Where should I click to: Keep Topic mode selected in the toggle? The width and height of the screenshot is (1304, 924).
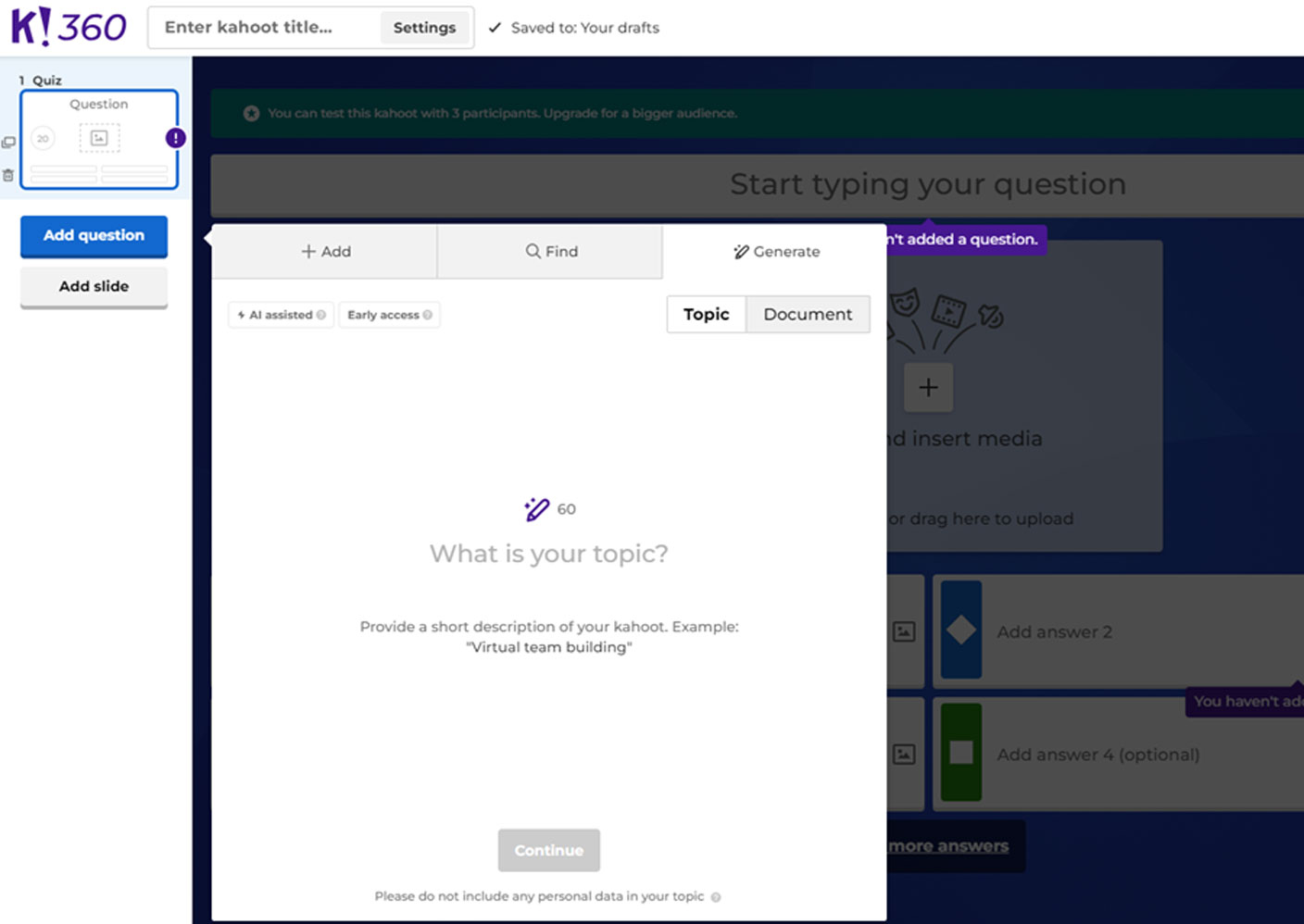coord(706,314)
